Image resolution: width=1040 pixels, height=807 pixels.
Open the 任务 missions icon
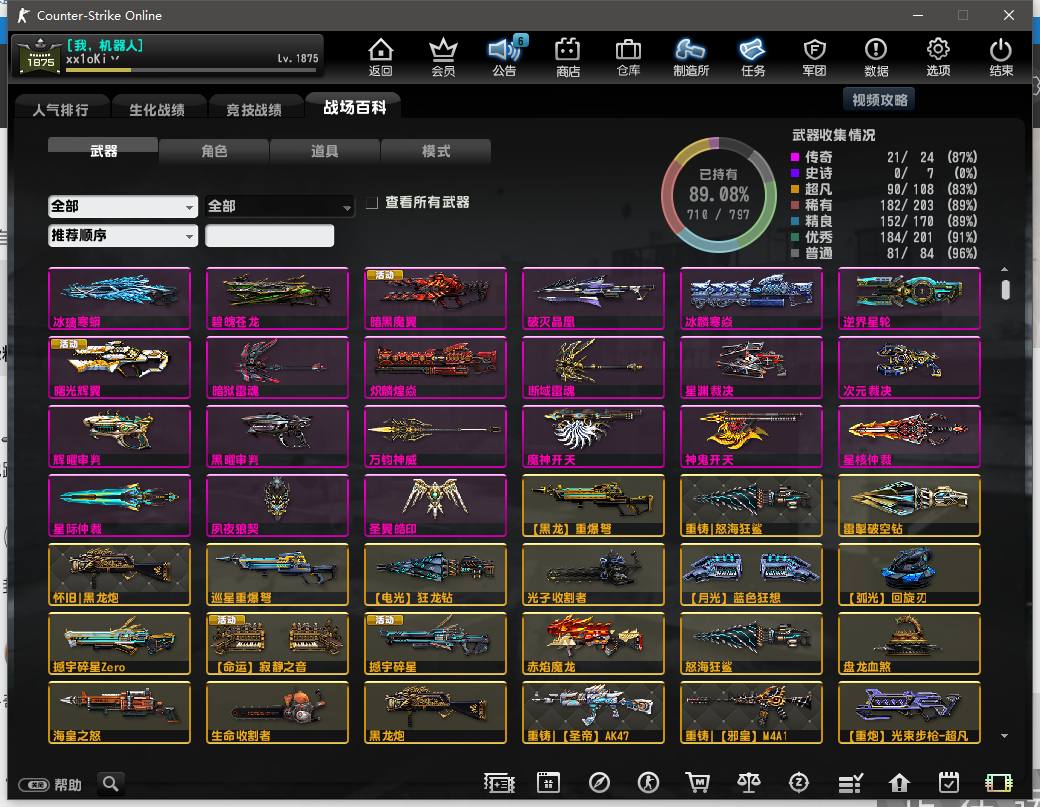tap(753, 56)
